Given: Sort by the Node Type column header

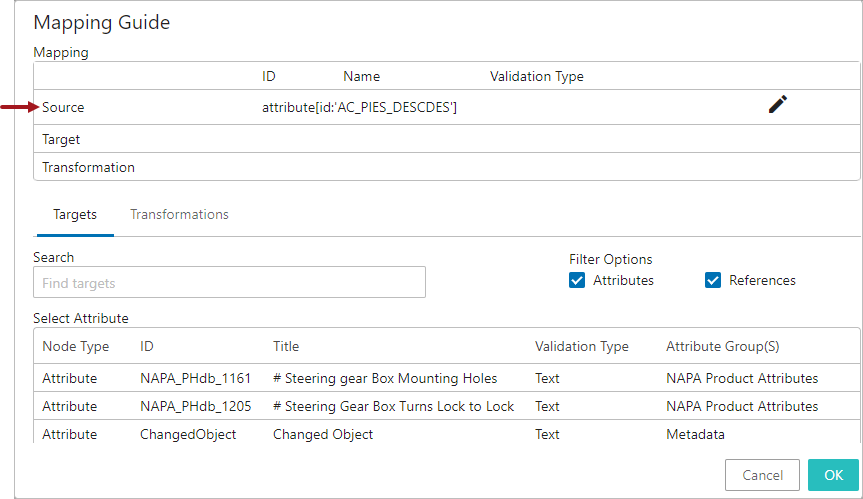Looking at the screenshot, I should pos(76,346).
